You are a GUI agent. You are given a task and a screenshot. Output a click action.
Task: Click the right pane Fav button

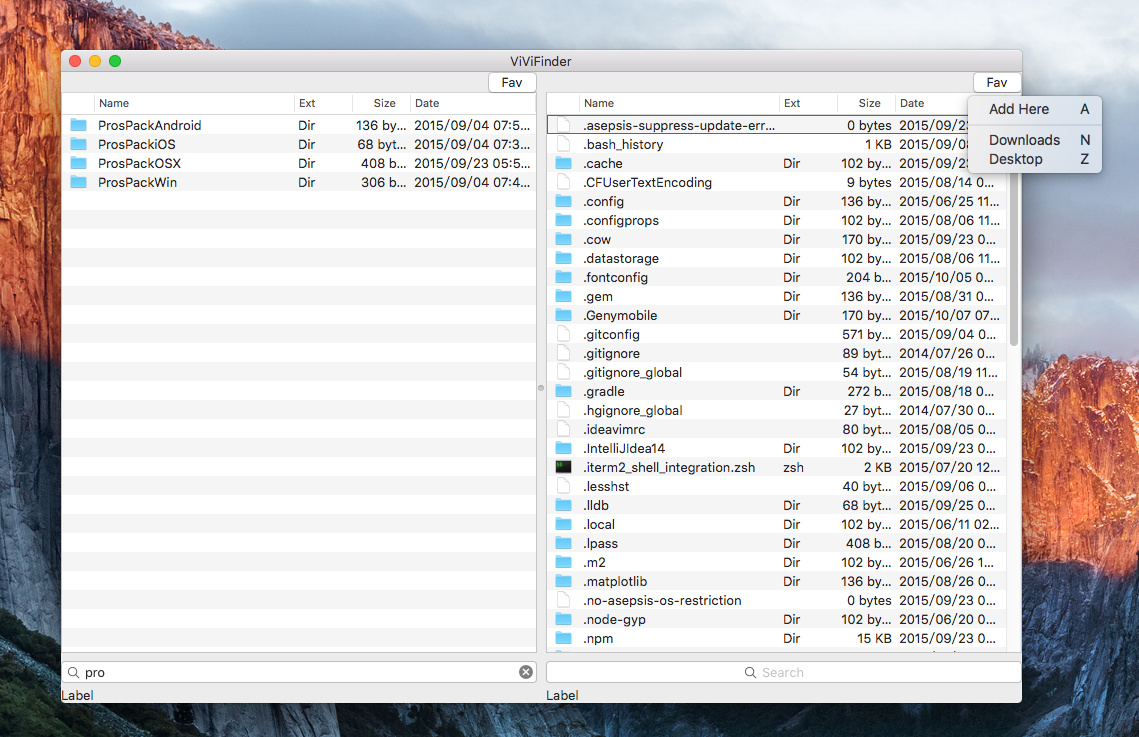pyautogui.click(x=997, y=83)
